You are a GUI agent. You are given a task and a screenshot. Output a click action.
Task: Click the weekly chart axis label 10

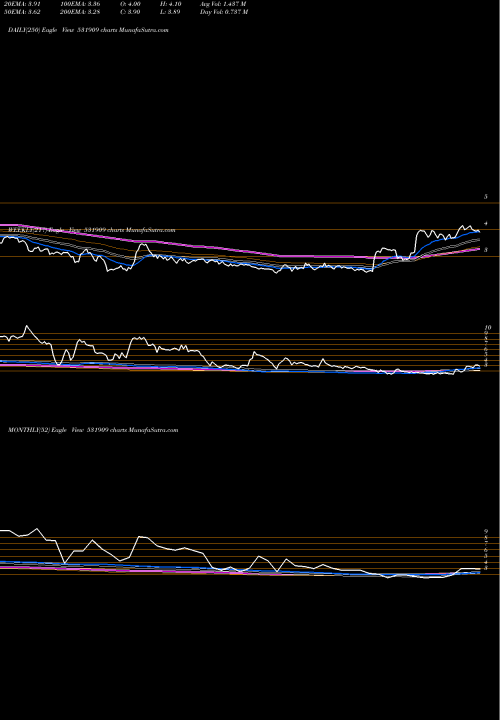point(488,328)
